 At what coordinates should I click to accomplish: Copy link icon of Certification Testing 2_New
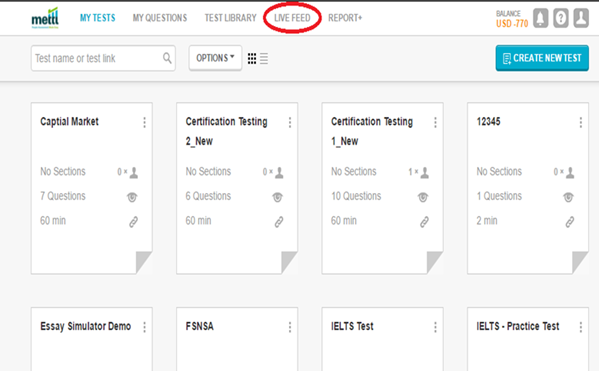tap(279, 222)
